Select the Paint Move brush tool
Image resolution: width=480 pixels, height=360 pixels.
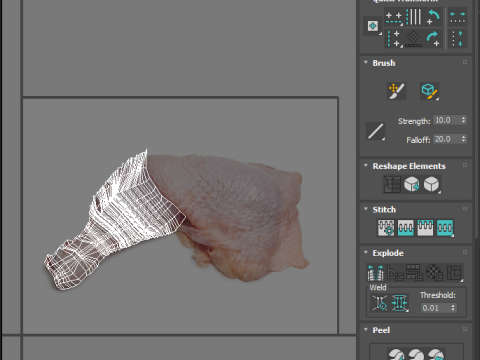396,91
